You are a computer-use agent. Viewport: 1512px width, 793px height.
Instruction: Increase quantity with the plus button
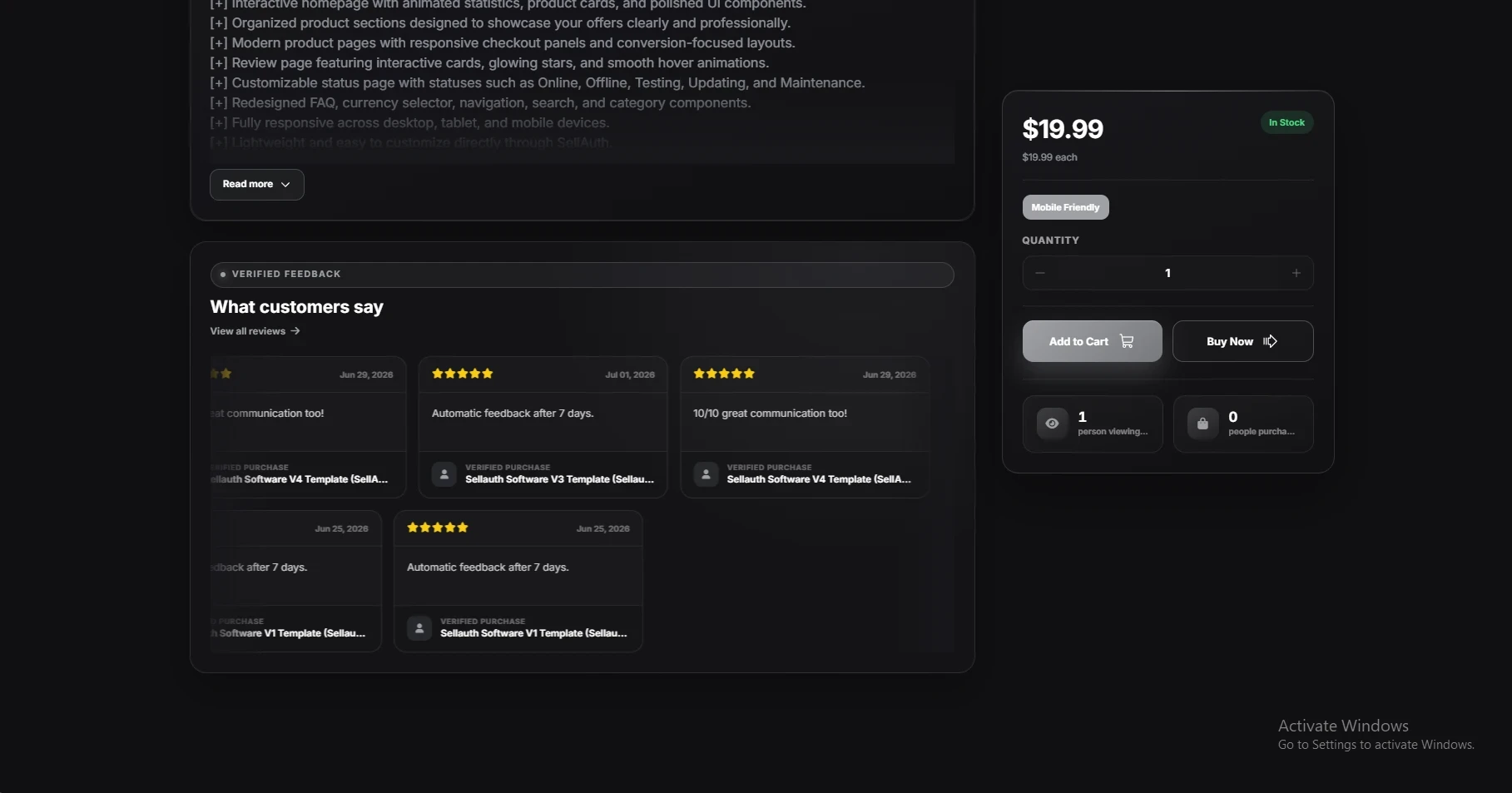1296,273
